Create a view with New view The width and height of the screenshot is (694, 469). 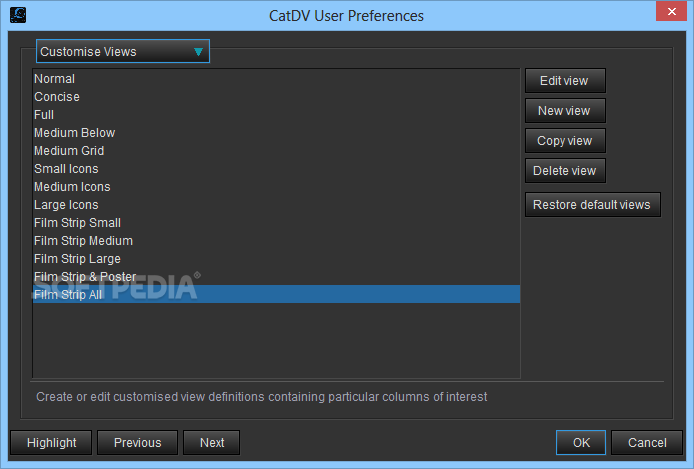click(x=565, y=111)
